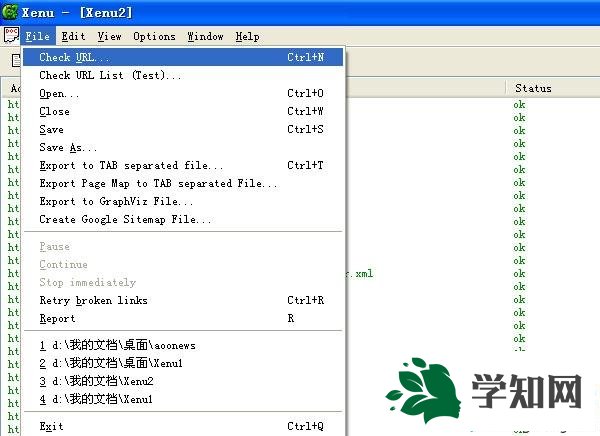Choose Export Page Map to TAB separated File...

pos(183,183)
